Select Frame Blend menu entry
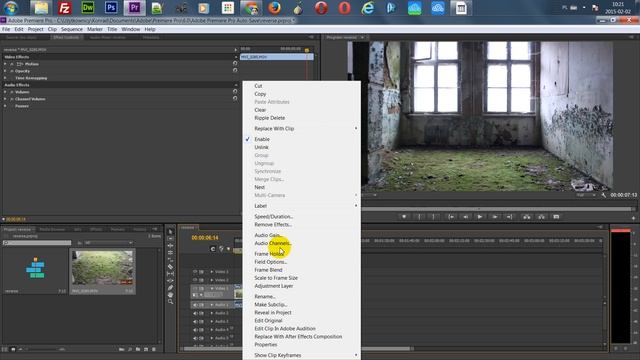Image resolution: width=640 pixels, height=360 pixels. coord(302,270)
